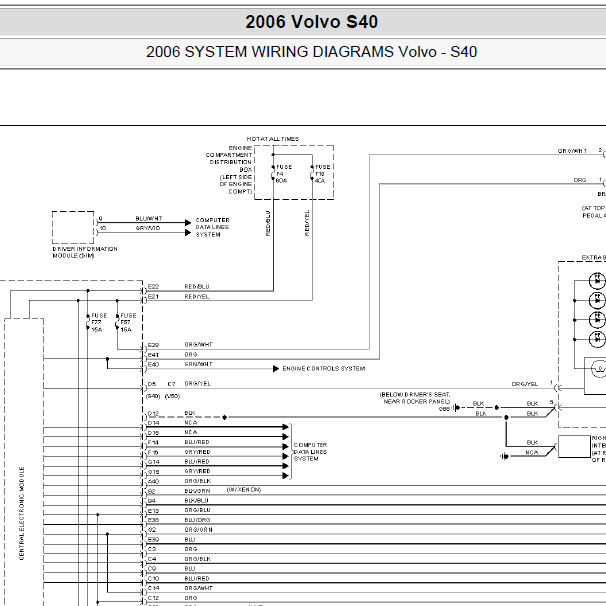Click the BLK/BLU label in the B4 row
Screen dimensions: 606x606
pyautogui.click(x=197, y=500)
